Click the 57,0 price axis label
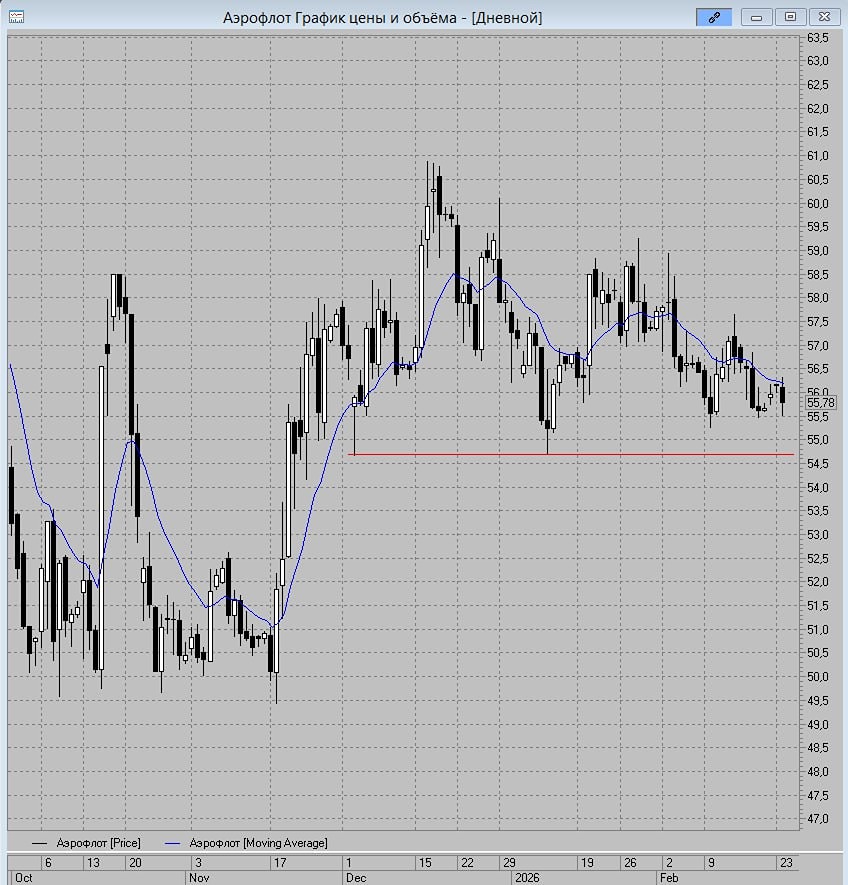Viewport: 848px width, 885px height. coord(818,345)
